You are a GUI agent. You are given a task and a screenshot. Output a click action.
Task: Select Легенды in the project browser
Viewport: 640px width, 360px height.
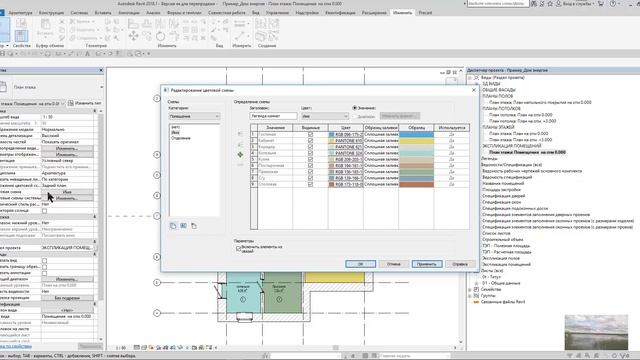pyautogui.click(x=489, y=158)
